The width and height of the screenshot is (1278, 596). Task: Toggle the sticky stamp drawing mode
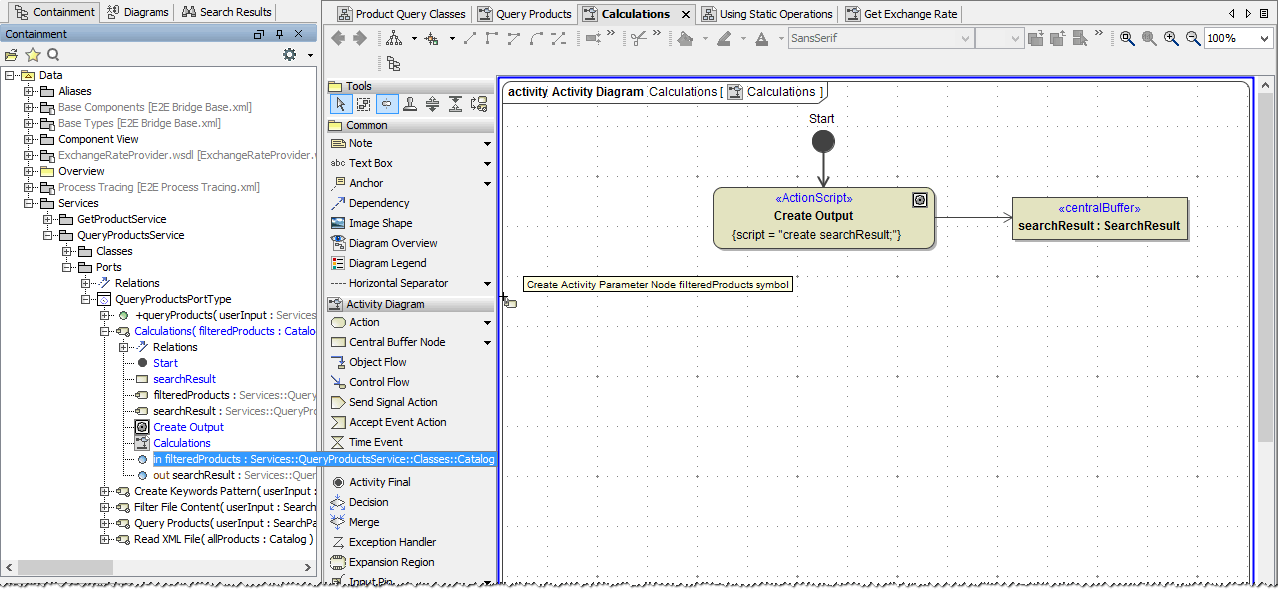(410, 103)
